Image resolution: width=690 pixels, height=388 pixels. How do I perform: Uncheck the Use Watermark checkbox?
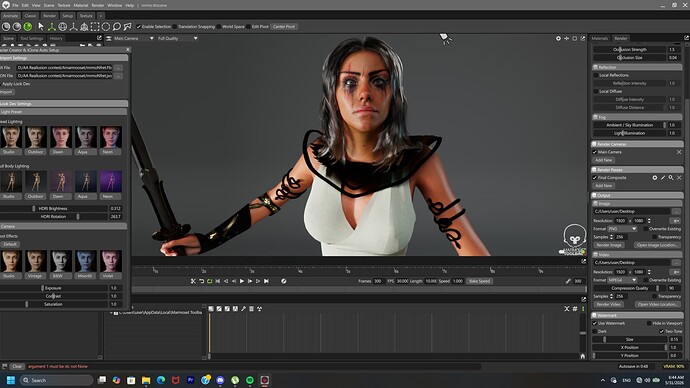pos(595,323)
